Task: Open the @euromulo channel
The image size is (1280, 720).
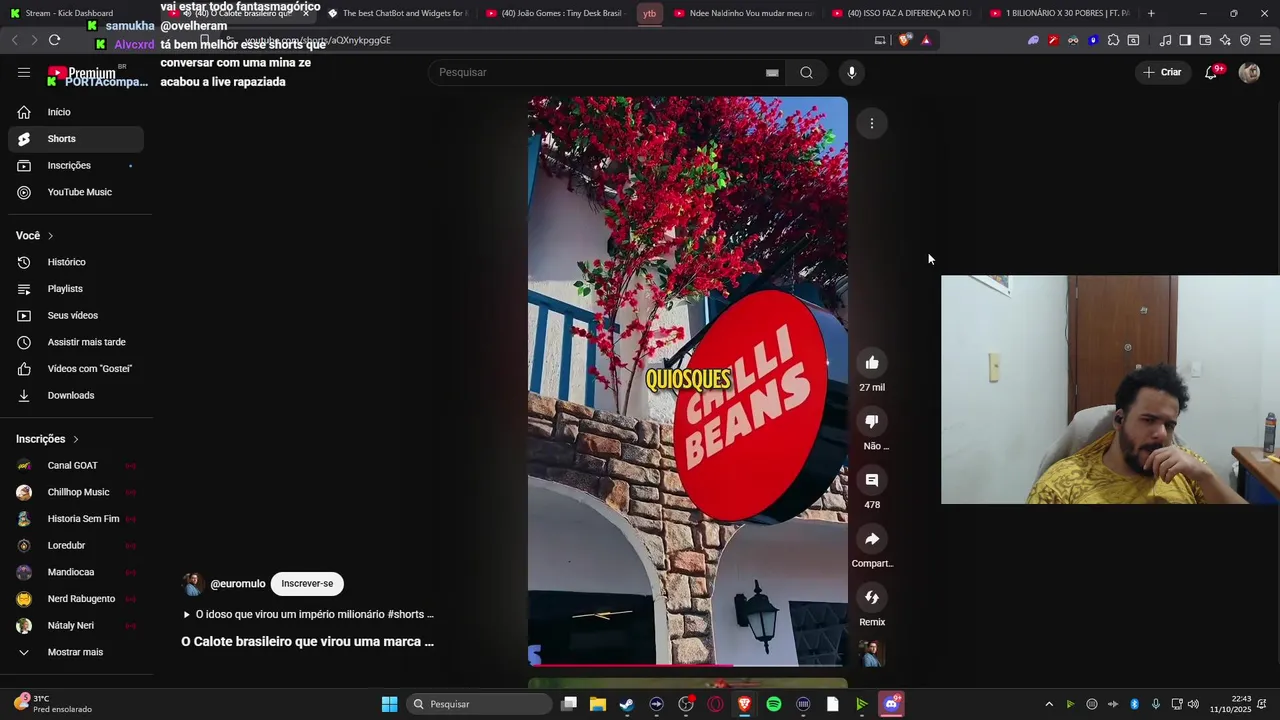Action: tap(238, 584)
